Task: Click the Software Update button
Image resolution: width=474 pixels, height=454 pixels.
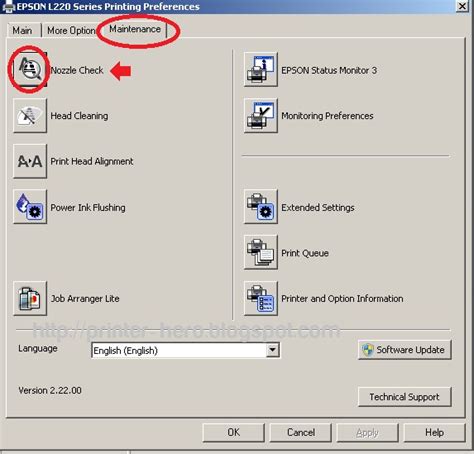Action: [x=405, y=350]
